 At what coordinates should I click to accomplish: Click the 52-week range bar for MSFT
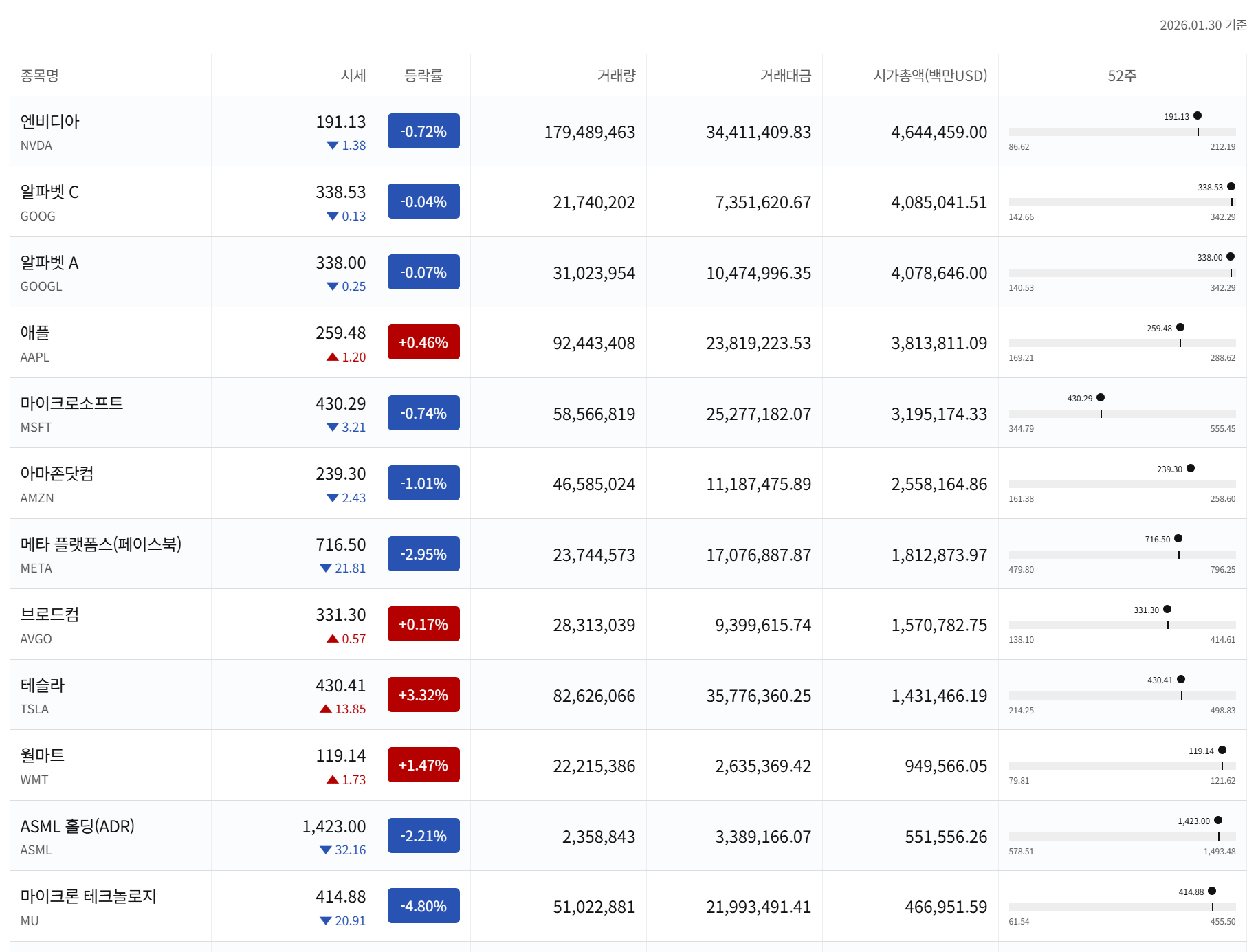pyautogui.click(x=1122, y=414)
